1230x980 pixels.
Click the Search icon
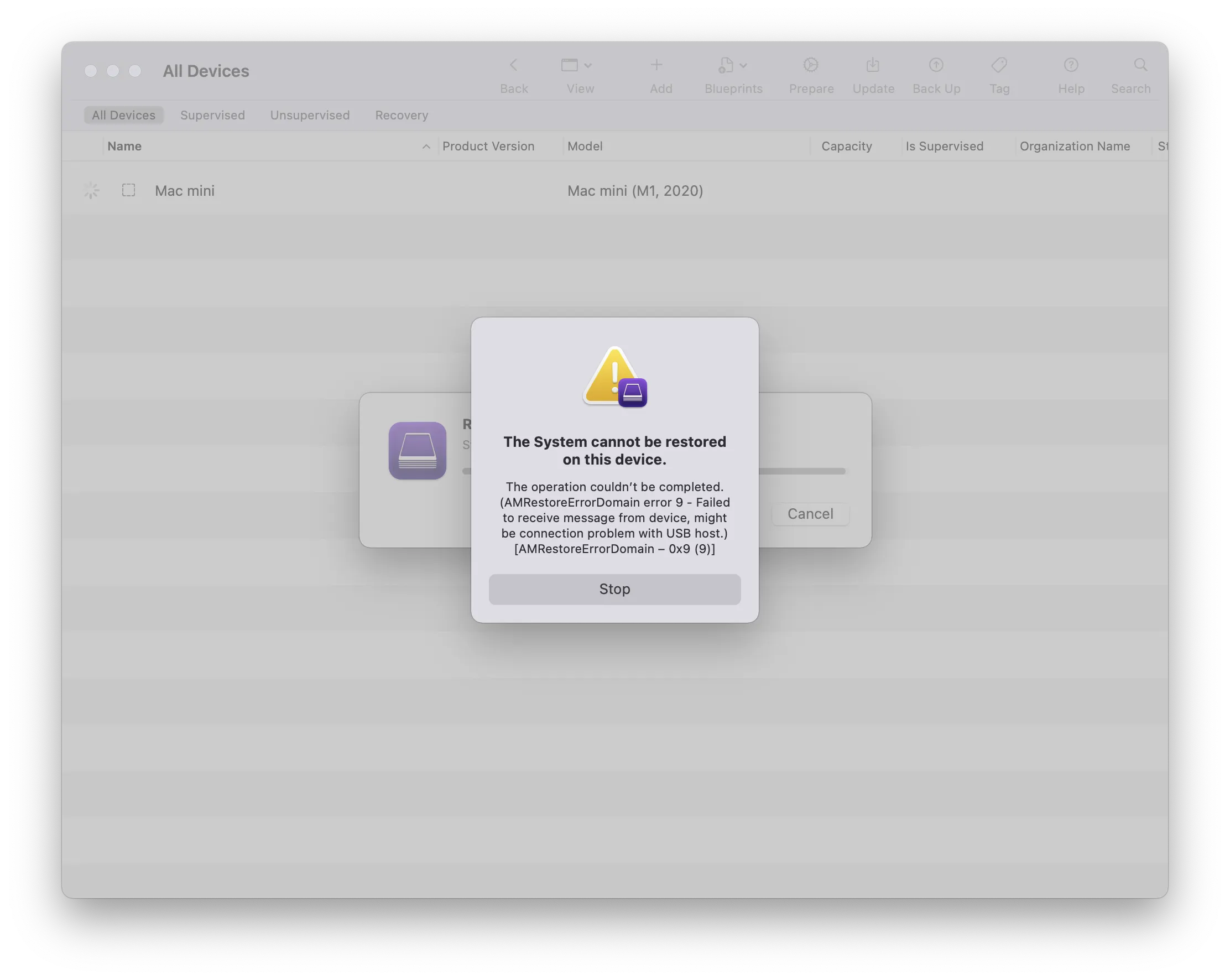1139,66
